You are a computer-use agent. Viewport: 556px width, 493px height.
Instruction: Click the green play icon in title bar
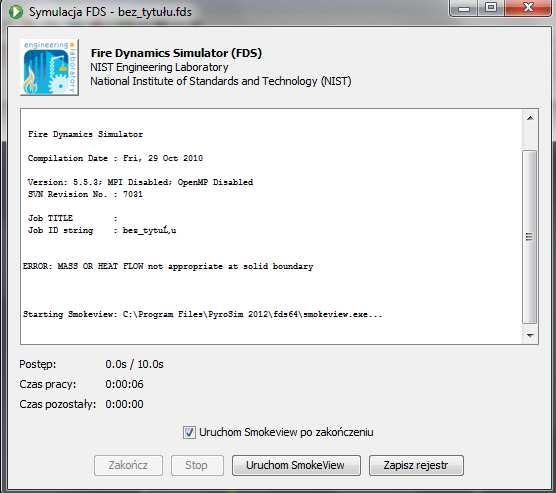[x=16, y=12]
